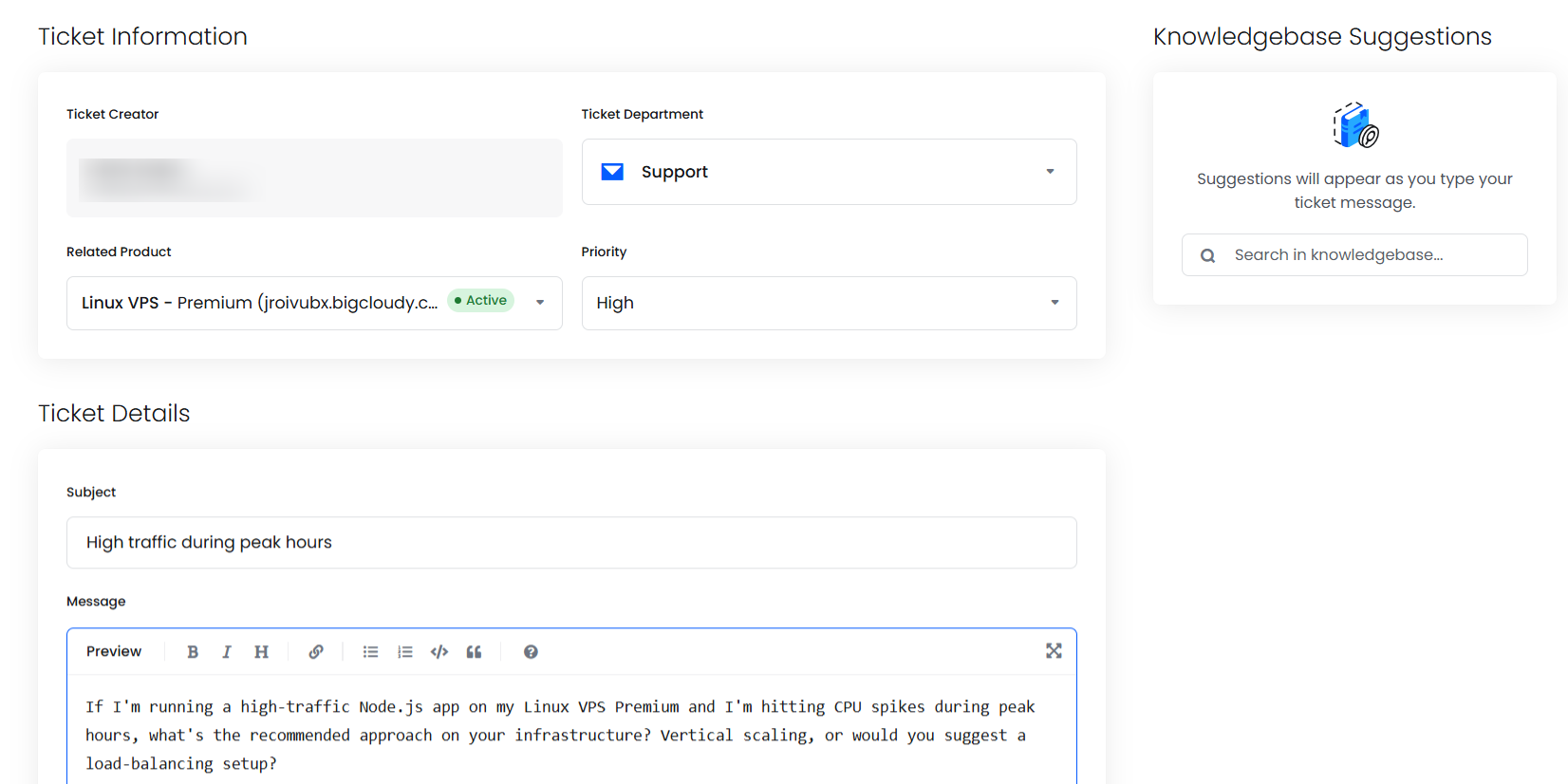Image resolution: width=1568 pixels, height=784 pixels.
Task: Focus the Search in knowledgebase field
Action: (1354, 255)
